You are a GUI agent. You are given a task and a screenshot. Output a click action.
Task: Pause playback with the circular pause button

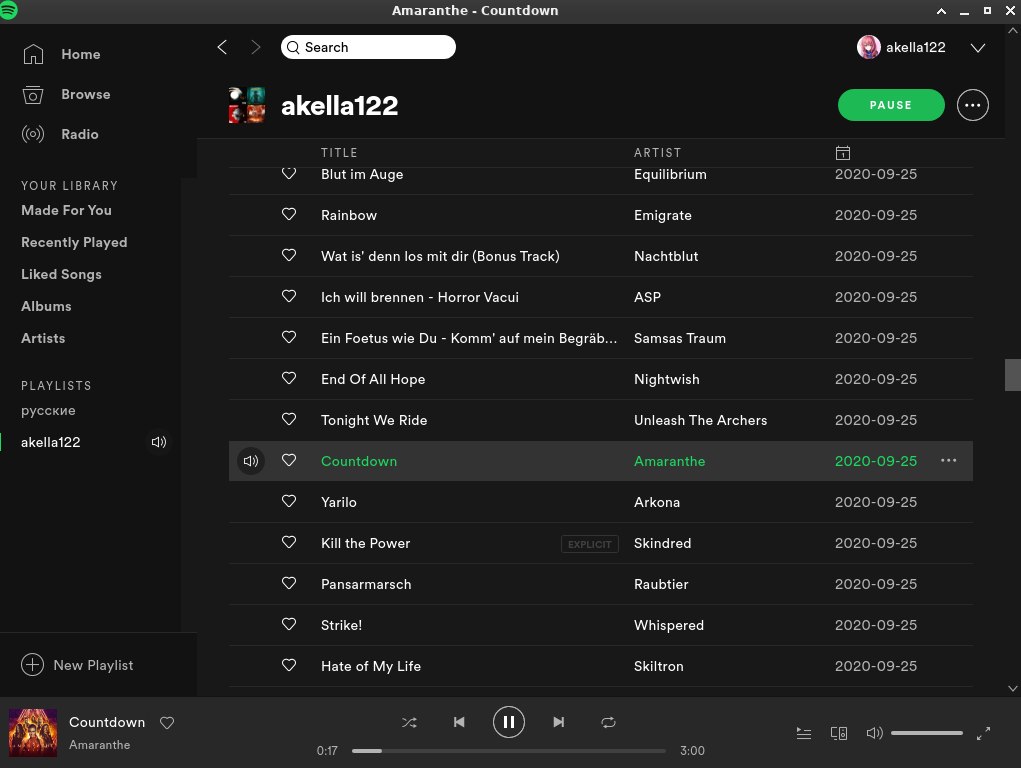(x=509, y=722)
